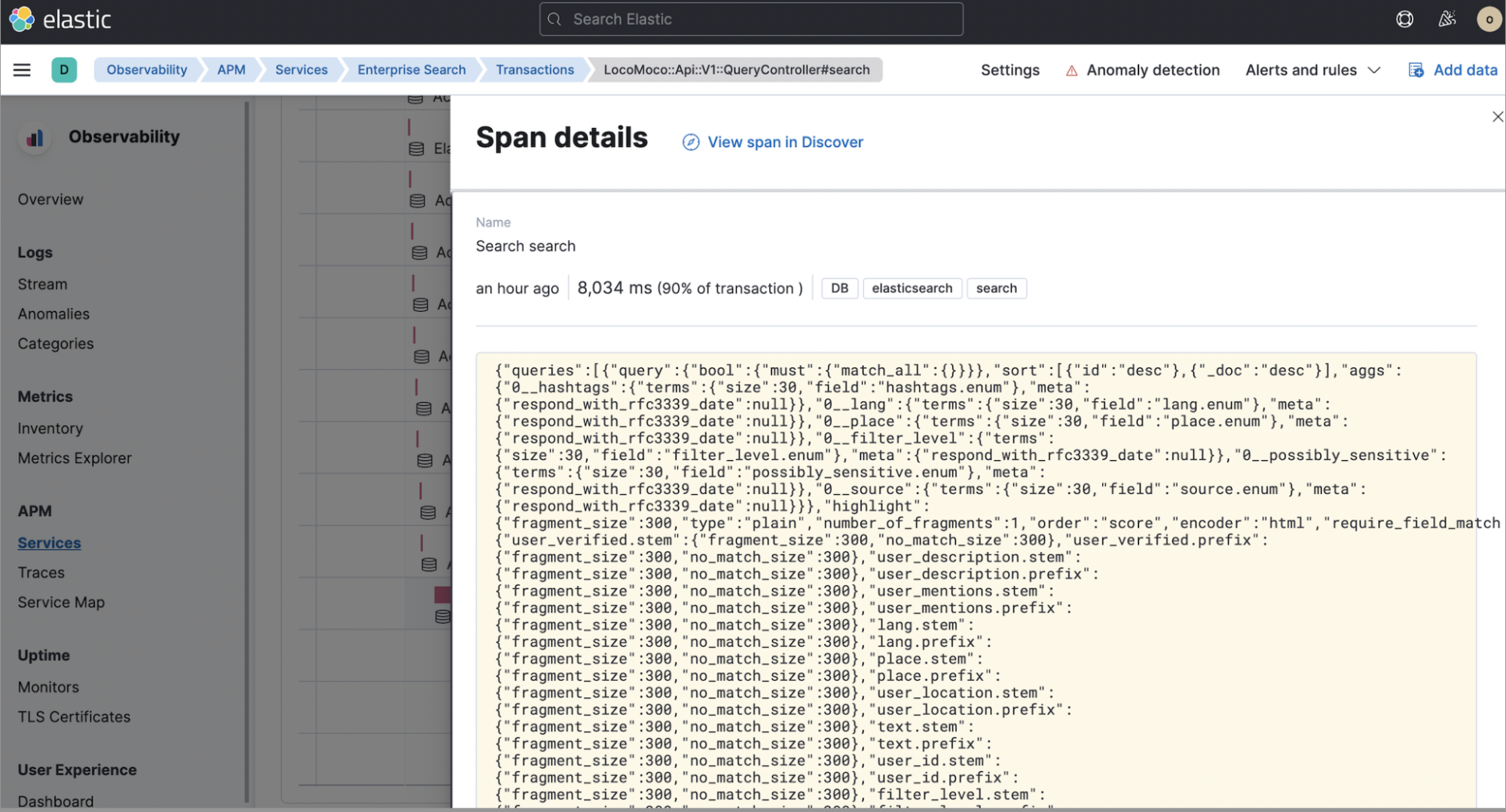Click the Add data icon
Viewport: 1506px width, 812px height.
[x=1416, y=70]
